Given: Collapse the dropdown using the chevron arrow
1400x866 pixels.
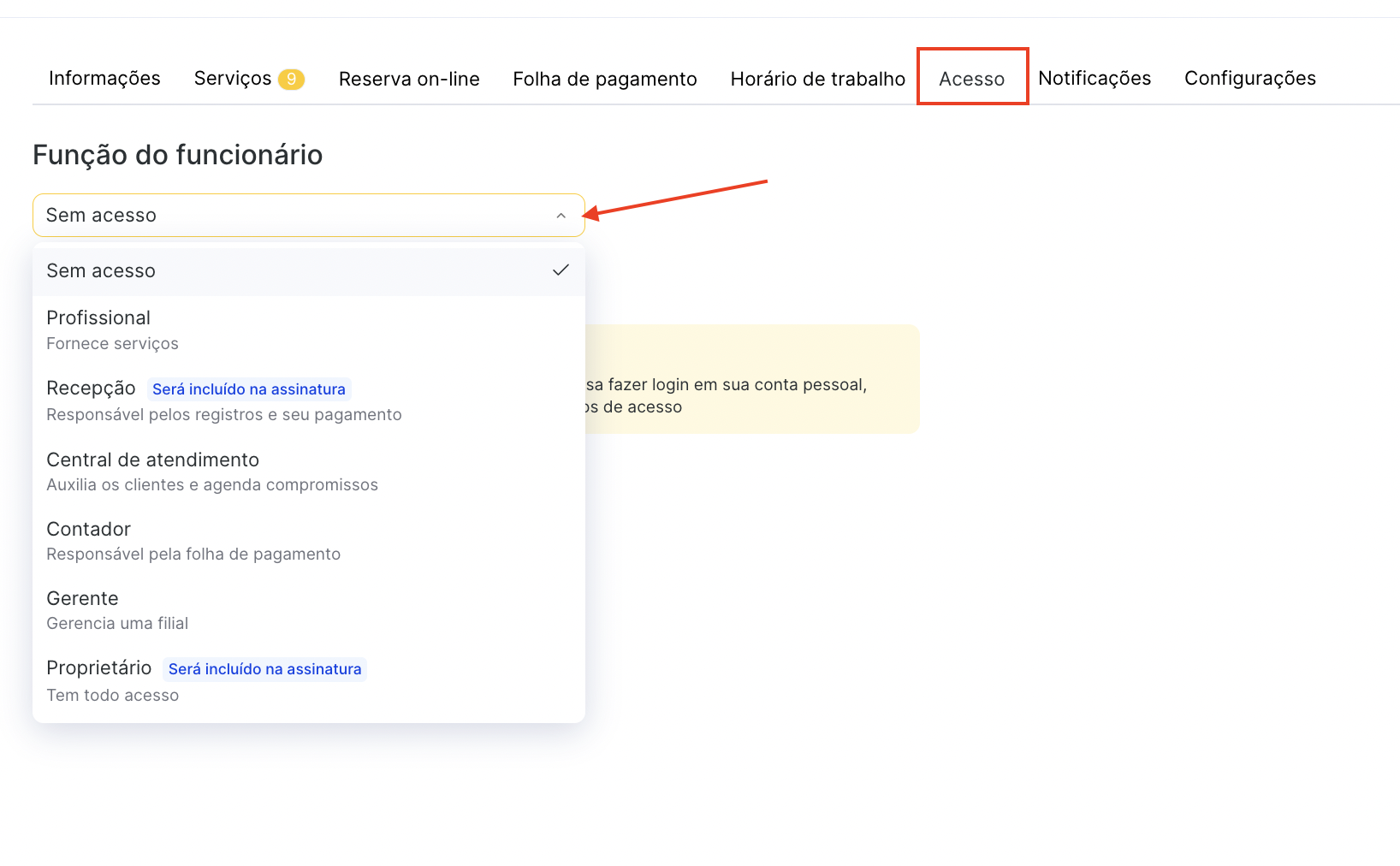Looking at the screenshot, I should (x=561, y=216).
